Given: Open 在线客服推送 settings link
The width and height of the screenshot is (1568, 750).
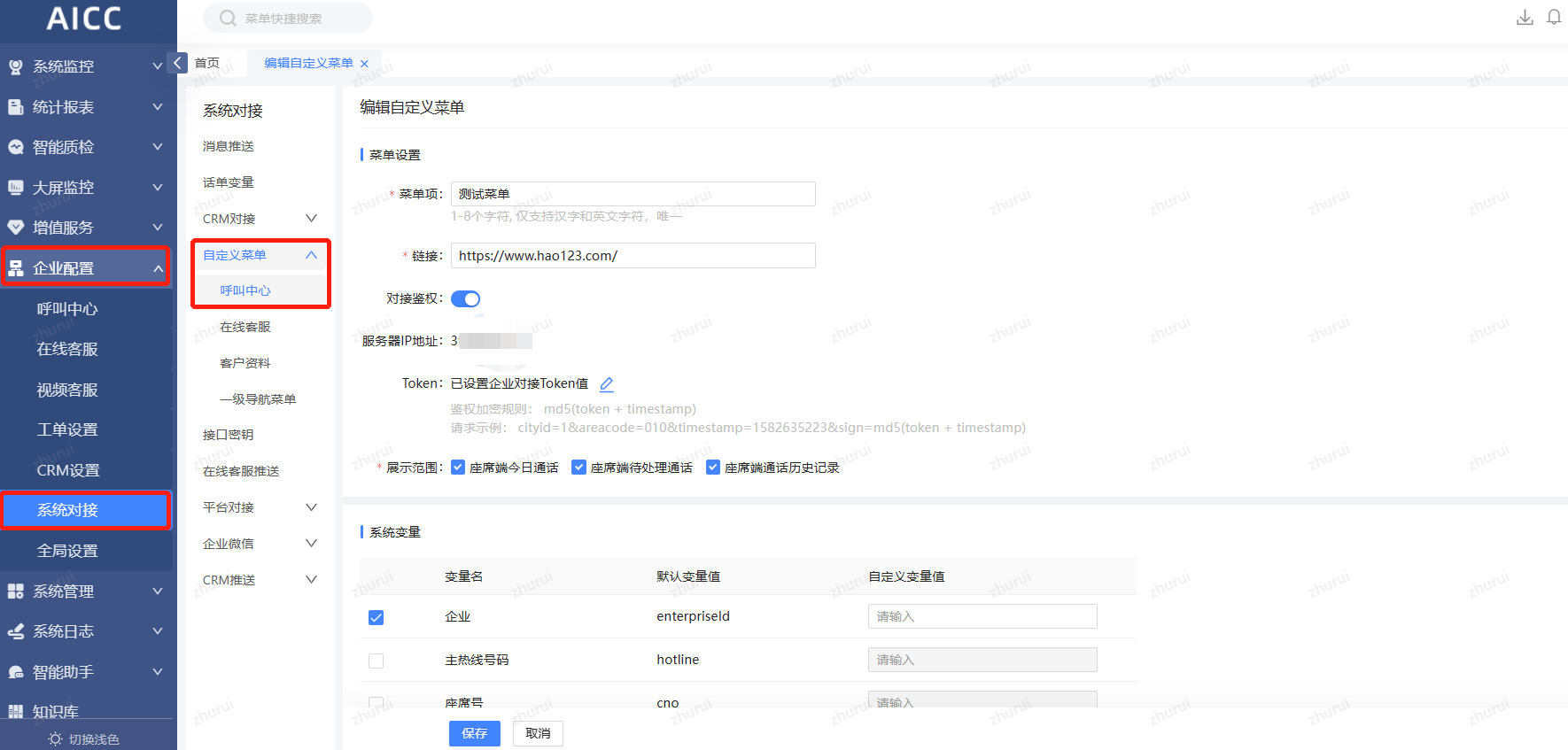Looking at the screenshot, I should pos(241,471).
